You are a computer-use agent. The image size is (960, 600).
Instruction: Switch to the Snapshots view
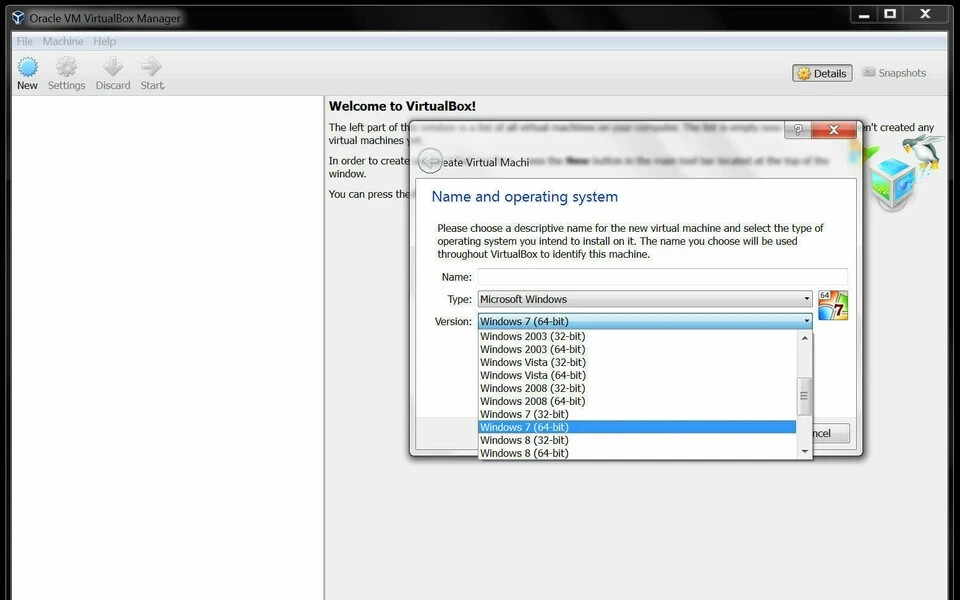coord(894,73)
